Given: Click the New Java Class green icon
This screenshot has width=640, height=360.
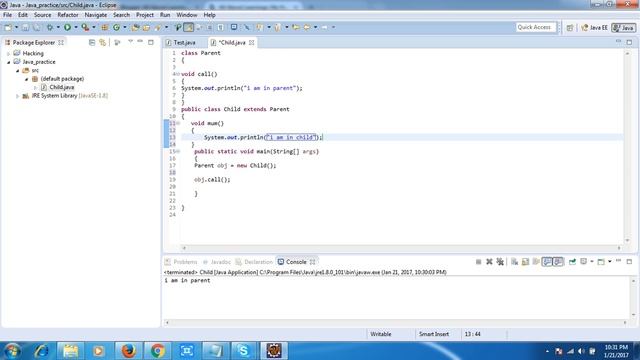Looking at the screenshot, I should click(x=116, y=27).
